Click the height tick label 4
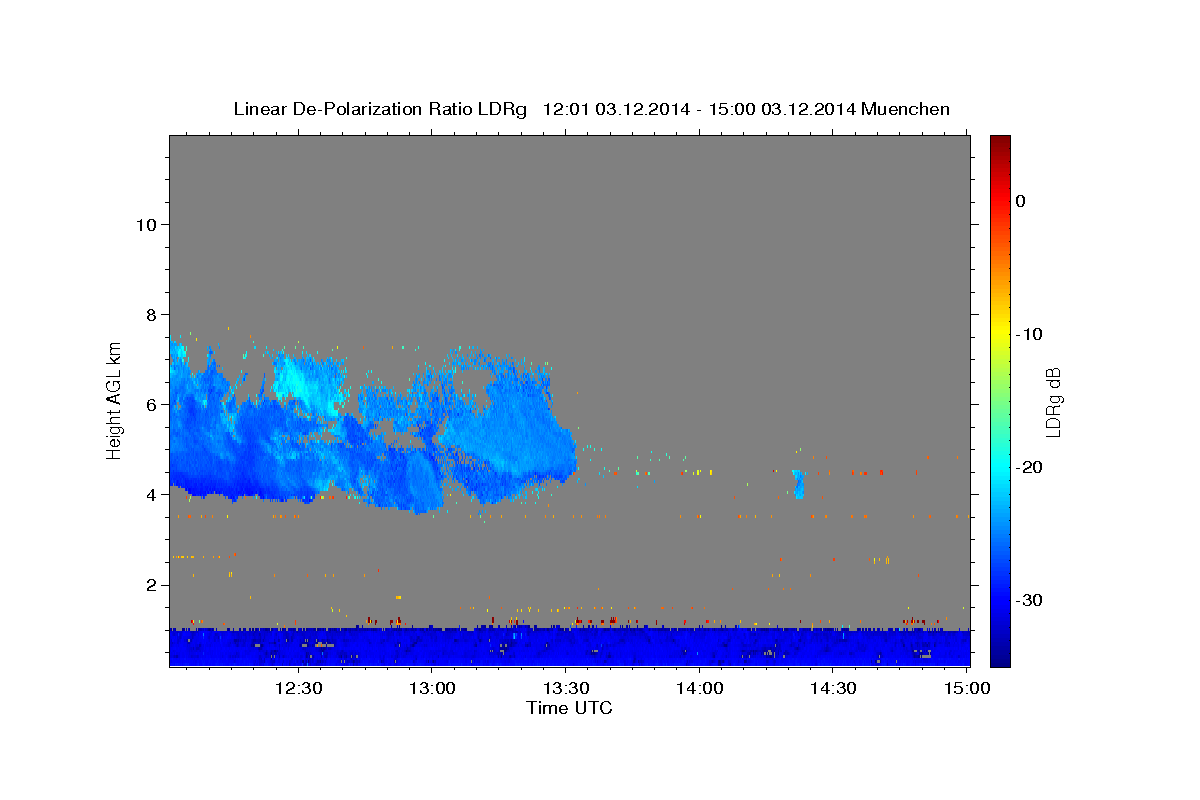The image size is (1200, 800). click(x=152, y=494)
